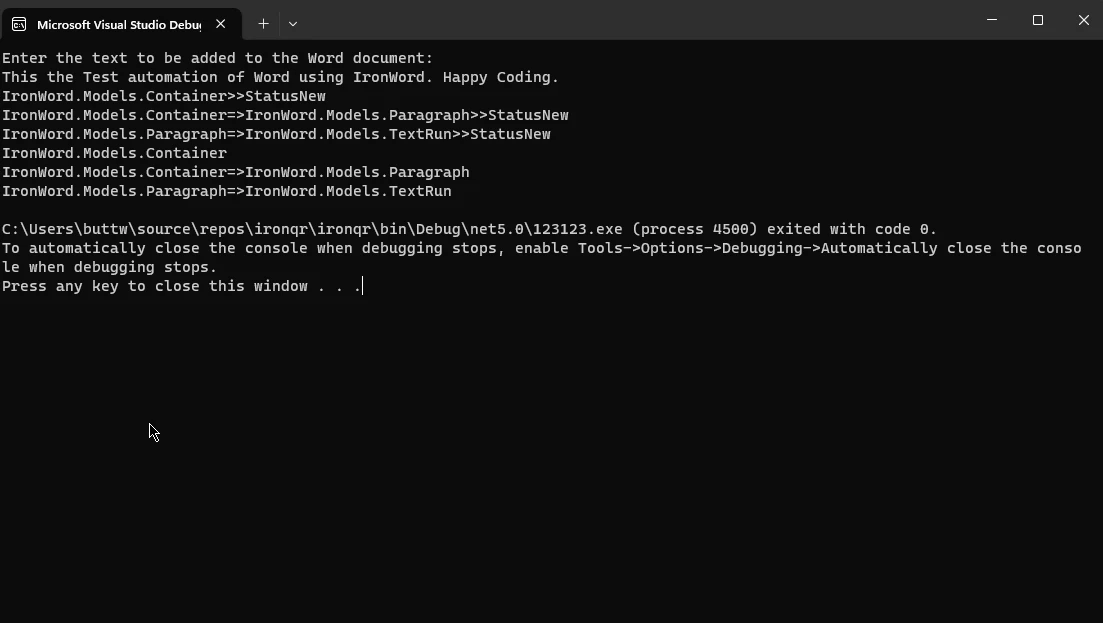This screenshot has width=1103, height=623.
Task: Close the console window
Action: point(1083,20)
